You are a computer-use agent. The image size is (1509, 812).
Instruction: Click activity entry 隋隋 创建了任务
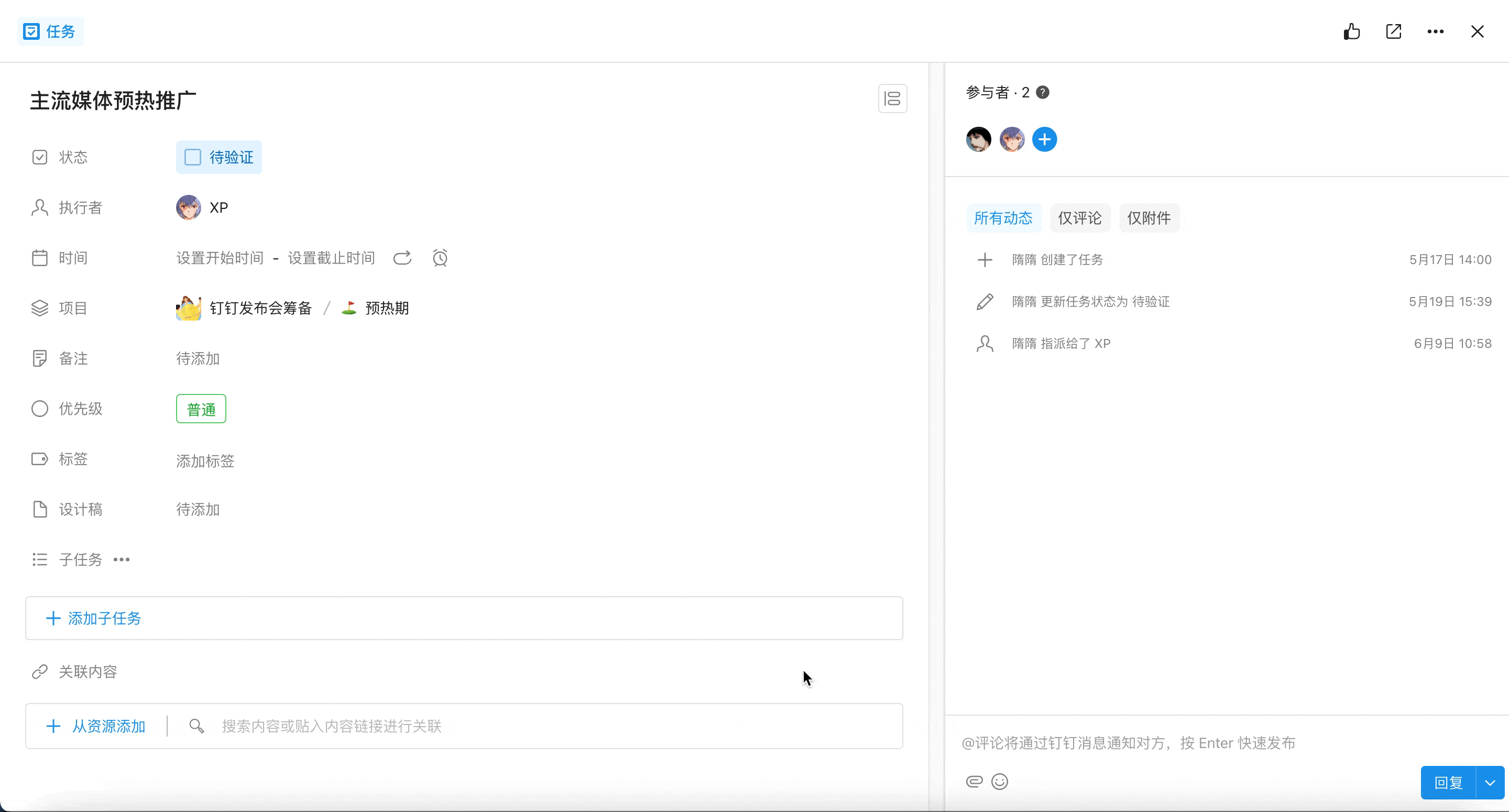pyautogui.click(x=1057, y=259)
